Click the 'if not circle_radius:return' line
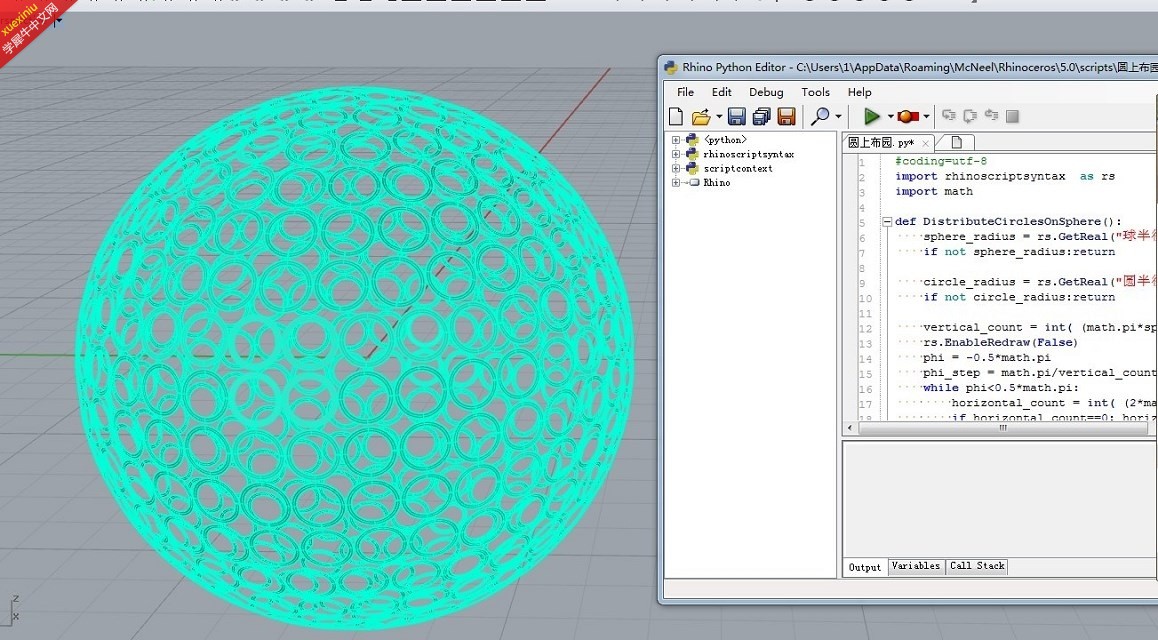1158x640 pixels. coord(1019,297)
